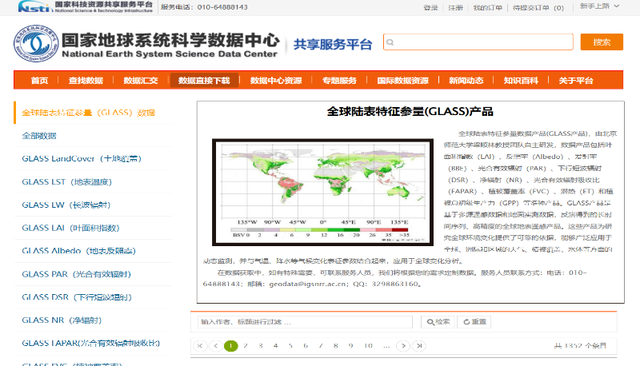Open the 新闻动态 navigation tab
This screenshot has width=640, height=366.
pos(466,80)
